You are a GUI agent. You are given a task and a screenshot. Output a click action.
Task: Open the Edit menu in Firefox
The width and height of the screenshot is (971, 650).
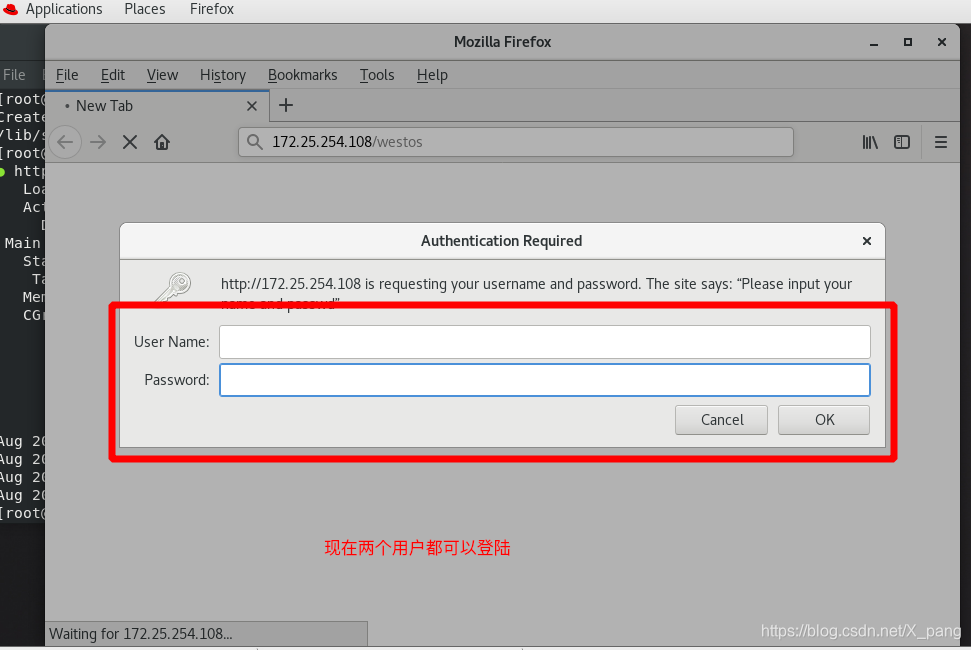point(113,75)
